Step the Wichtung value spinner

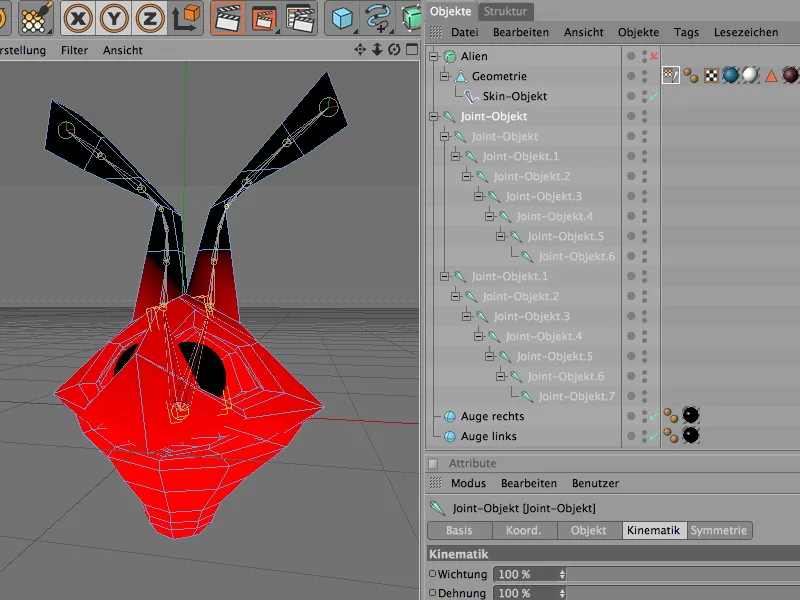tap(562, 574)
